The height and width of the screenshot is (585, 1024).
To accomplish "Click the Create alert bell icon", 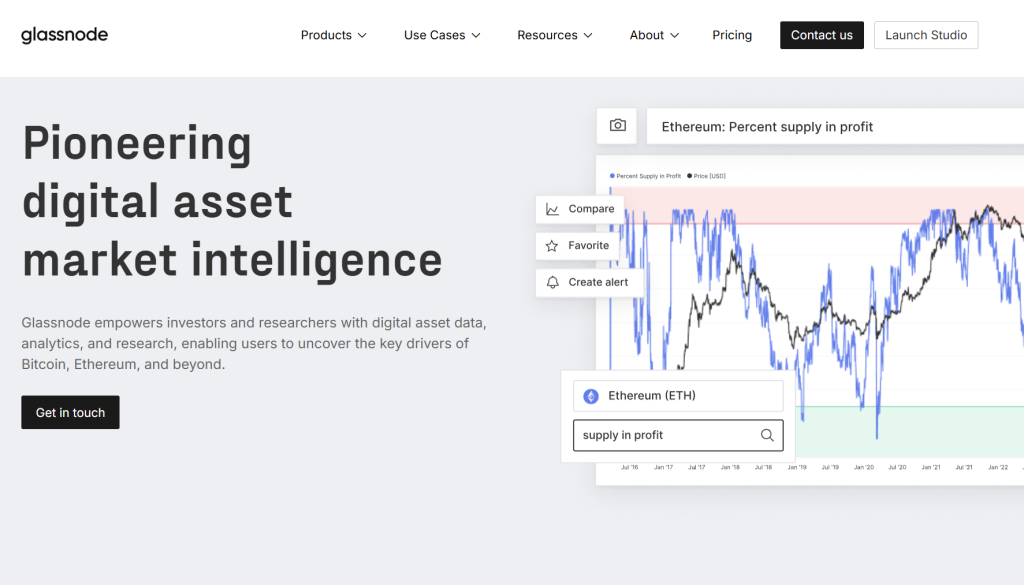I will pyautogui.click(x=553, y=282).
